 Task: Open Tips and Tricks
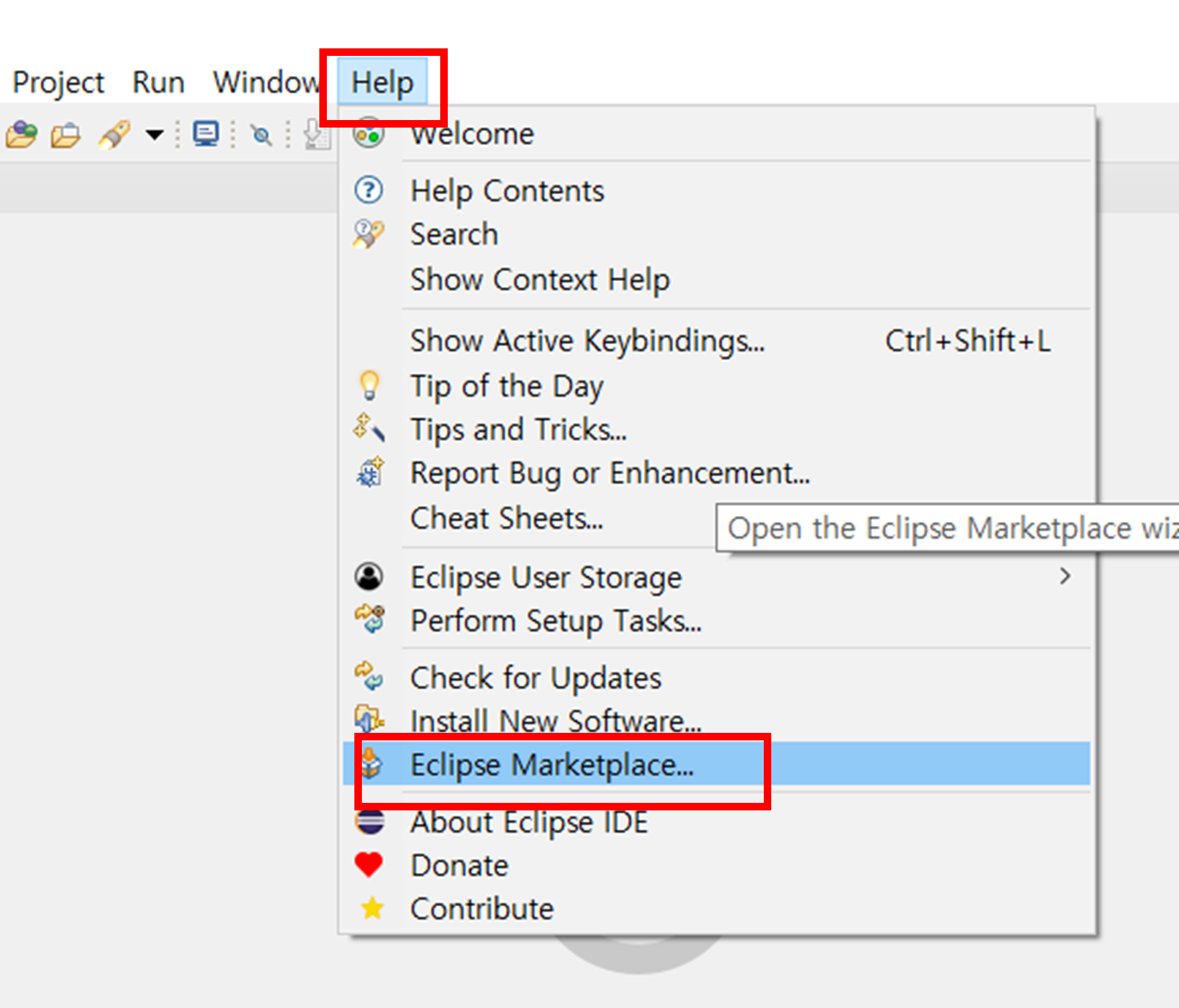[x=715, y=429]
